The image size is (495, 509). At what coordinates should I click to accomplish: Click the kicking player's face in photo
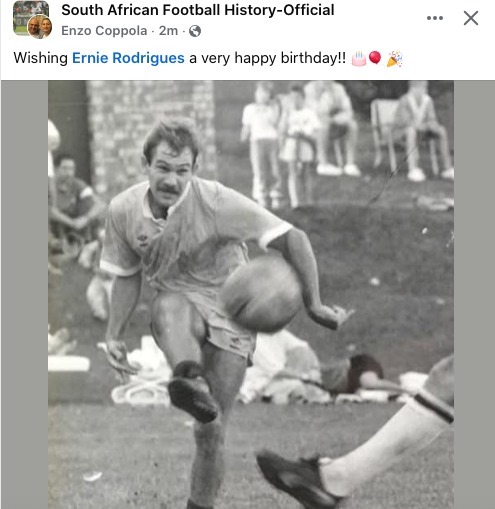click(x=169, y=173)
